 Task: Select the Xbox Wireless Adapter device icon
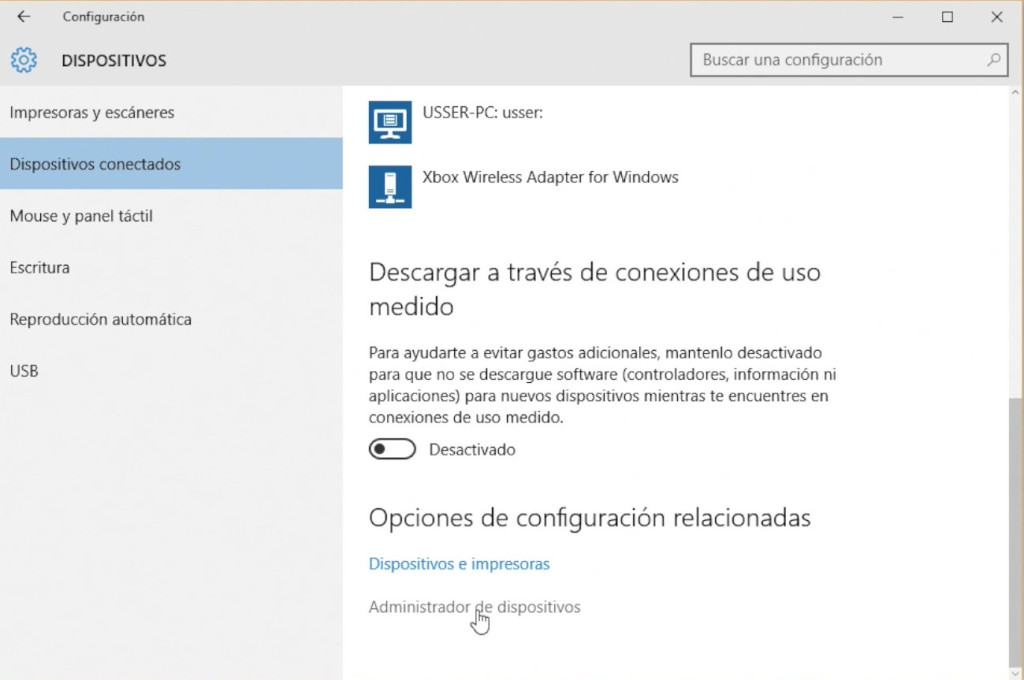[390, 186]
